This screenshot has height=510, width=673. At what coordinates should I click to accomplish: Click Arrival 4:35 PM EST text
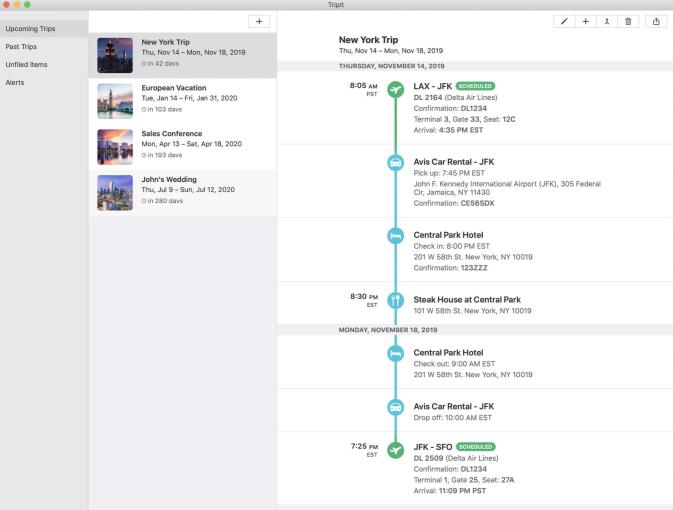coord(448,130)
